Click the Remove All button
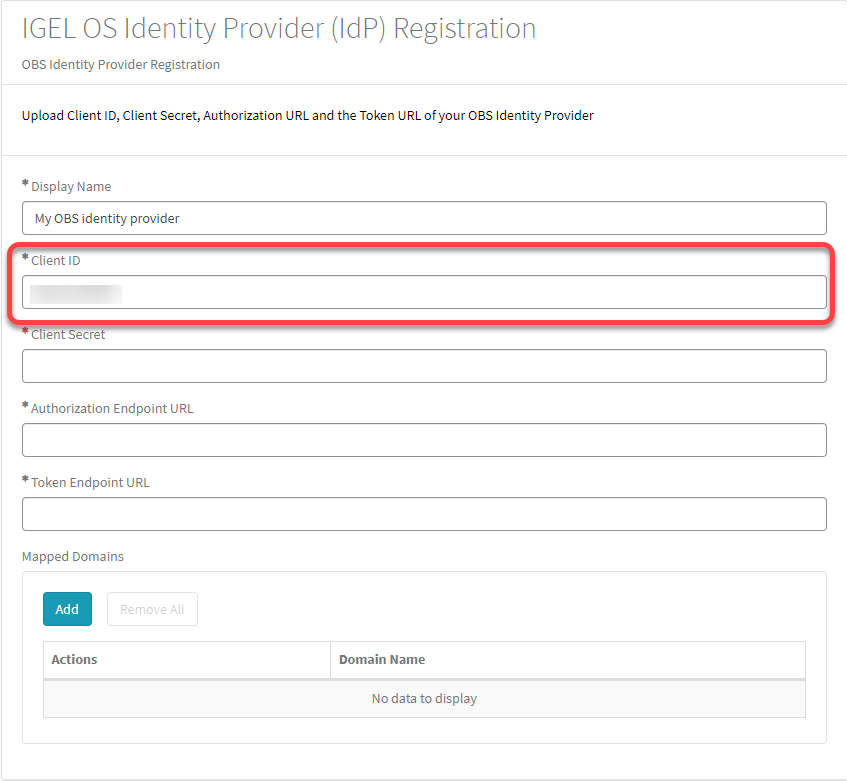Viewport: 847px width, 781px height. click(152, 608)
